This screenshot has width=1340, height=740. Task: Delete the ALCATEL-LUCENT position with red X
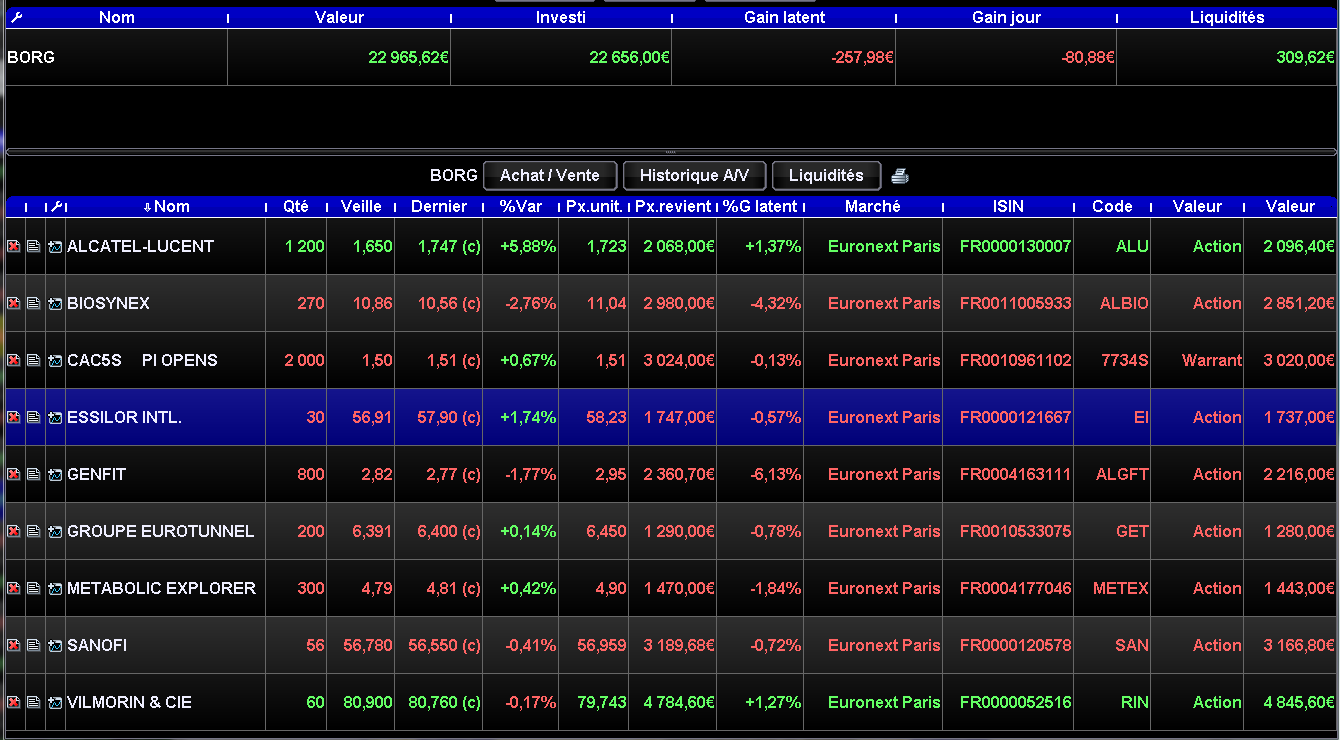pyautogui.click(x=14, y=246)
